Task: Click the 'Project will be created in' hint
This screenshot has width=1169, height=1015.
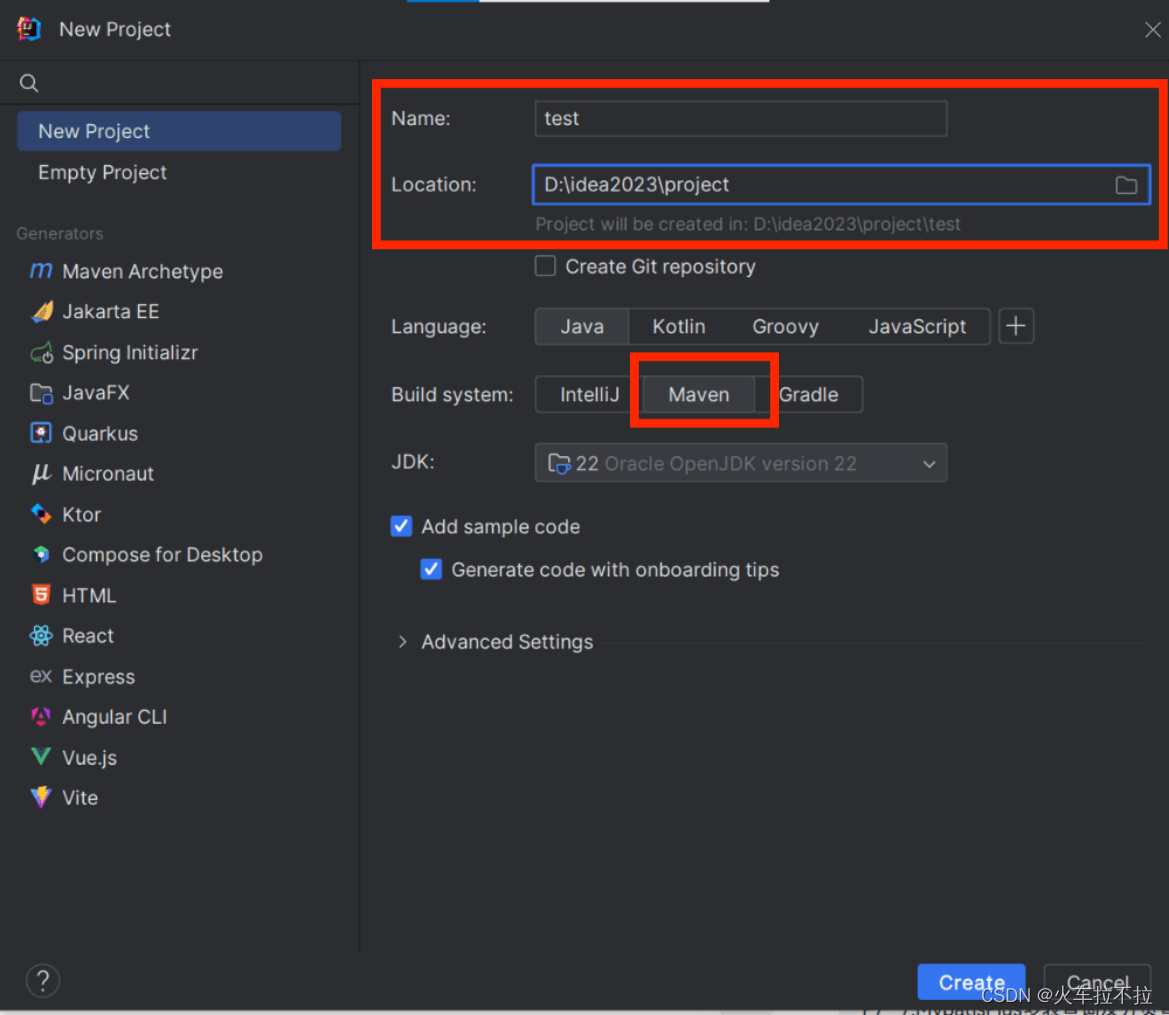Action: (x=748, y=224)
